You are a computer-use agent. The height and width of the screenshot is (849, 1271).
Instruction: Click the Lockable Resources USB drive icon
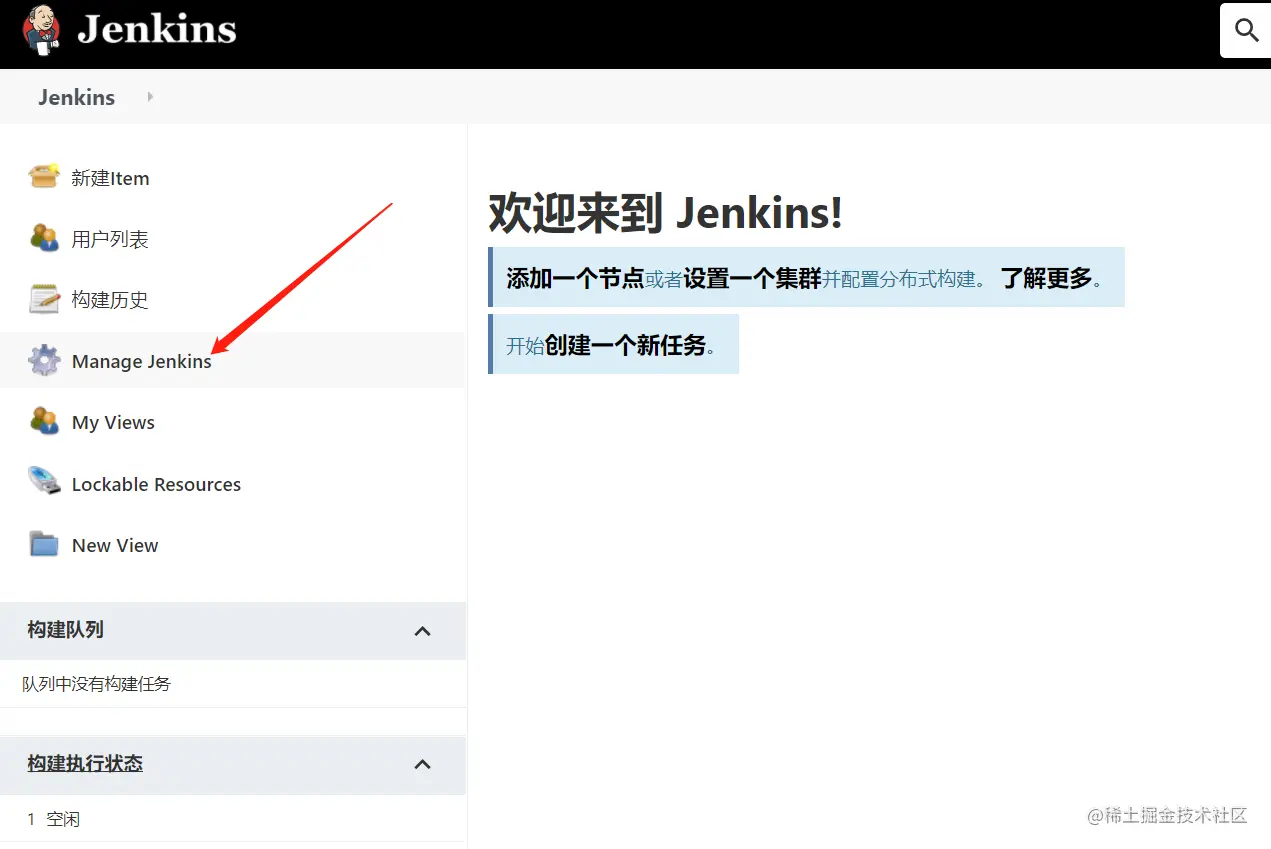pyautogui.click(x=44, y=483)
